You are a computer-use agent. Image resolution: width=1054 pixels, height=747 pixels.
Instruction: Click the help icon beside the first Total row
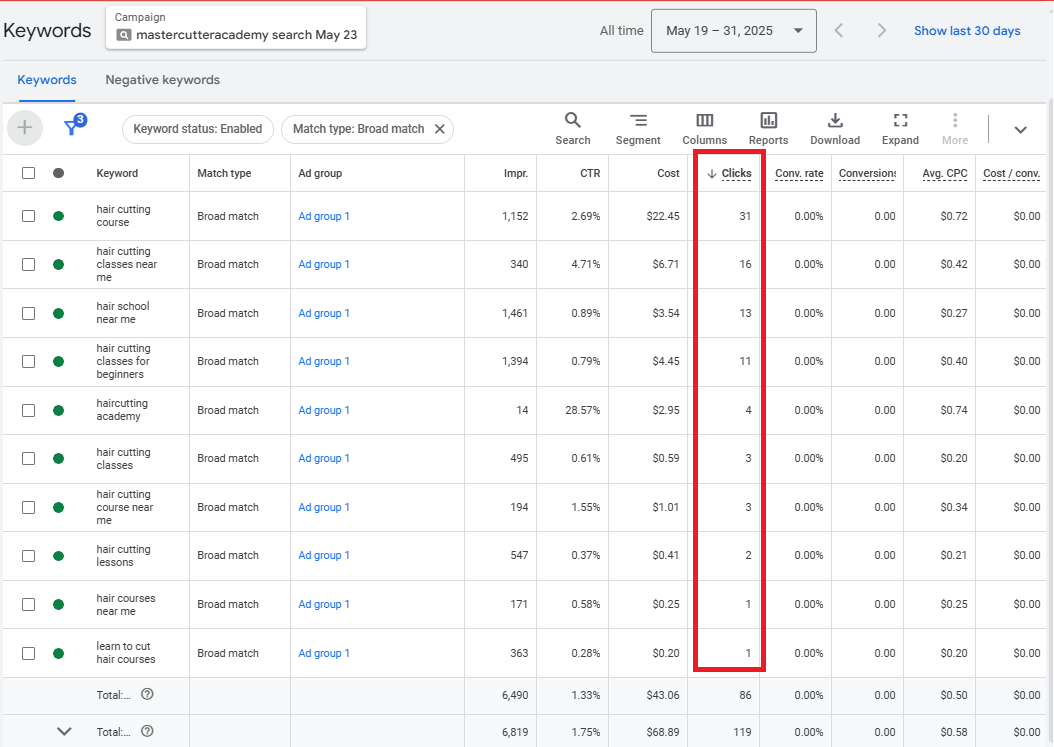click(147, 694)
